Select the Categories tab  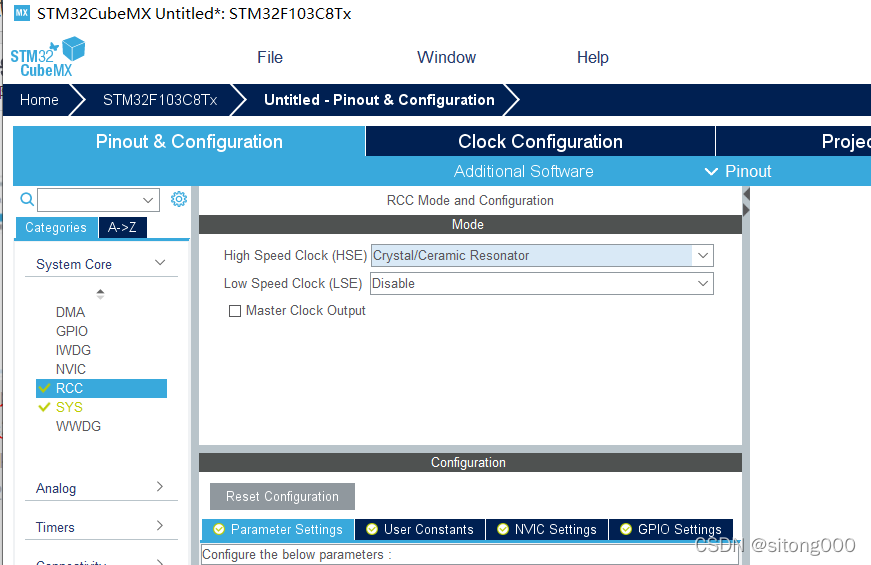(56, 227)
